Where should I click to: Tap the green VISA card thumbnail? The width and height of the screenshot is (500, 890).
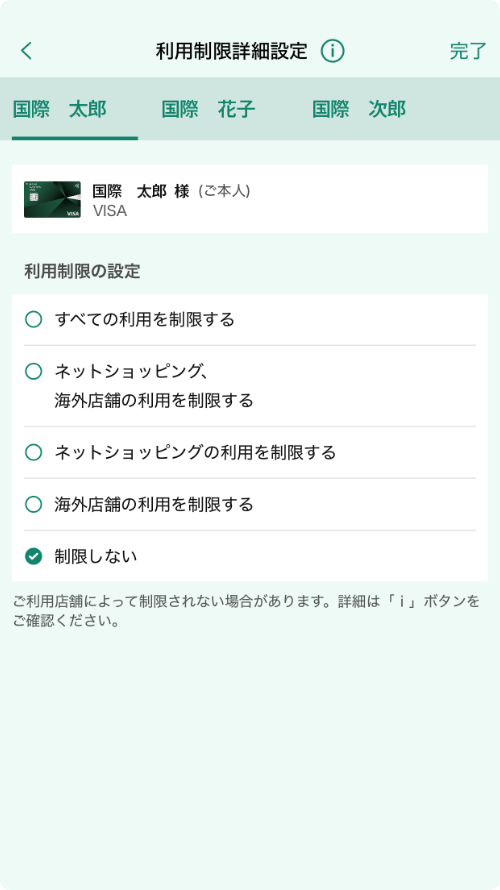tap(52, 200)
